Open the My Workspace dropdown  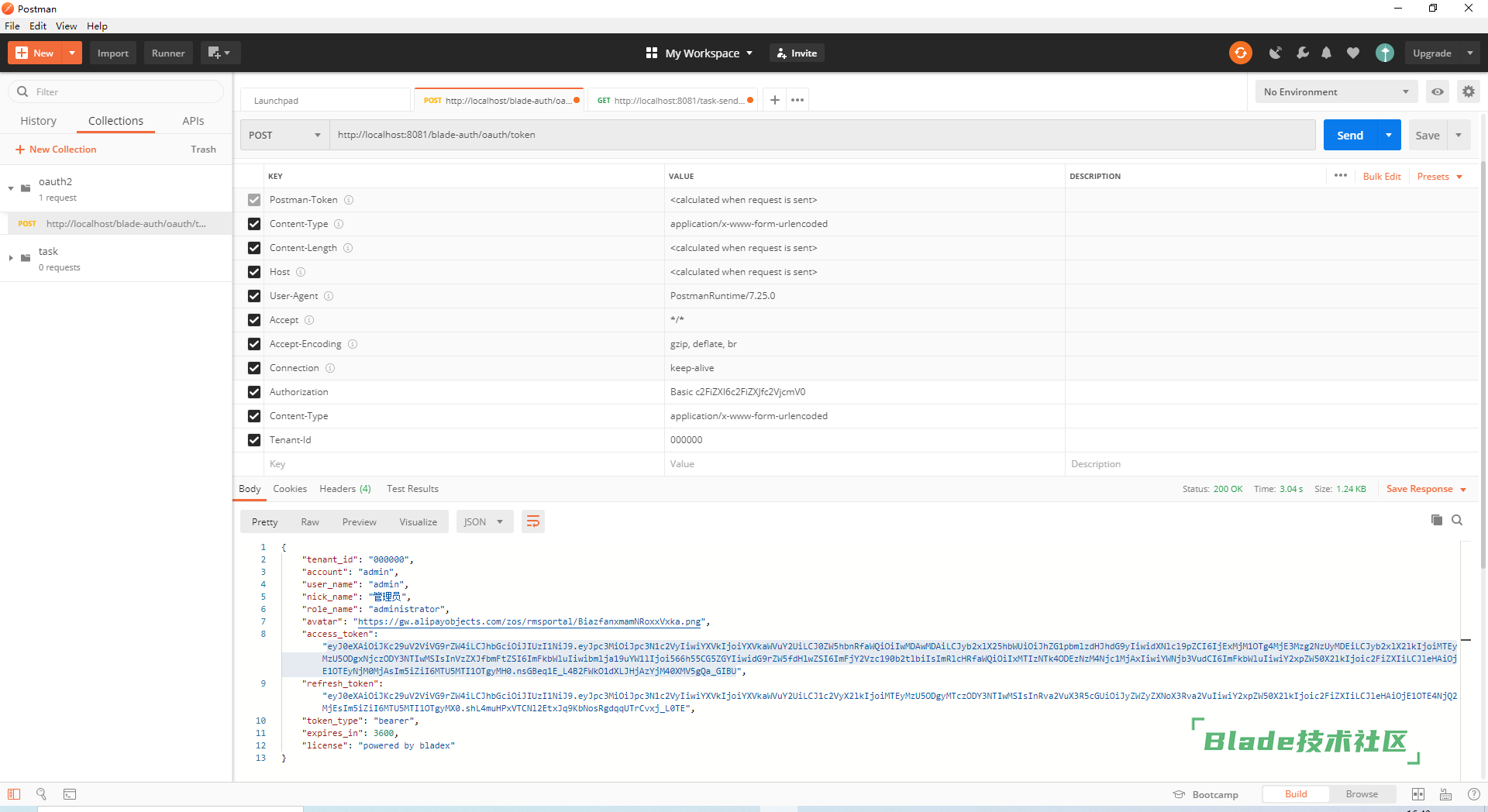699,53
